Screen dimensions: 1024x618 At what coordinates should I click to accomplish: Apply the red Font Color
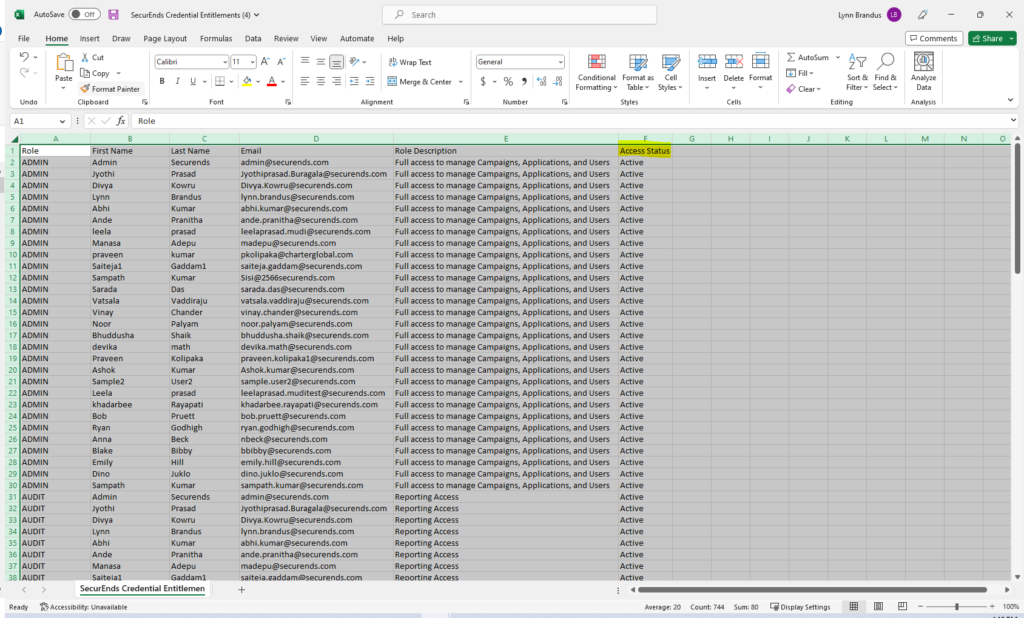[x=272, y=81]
